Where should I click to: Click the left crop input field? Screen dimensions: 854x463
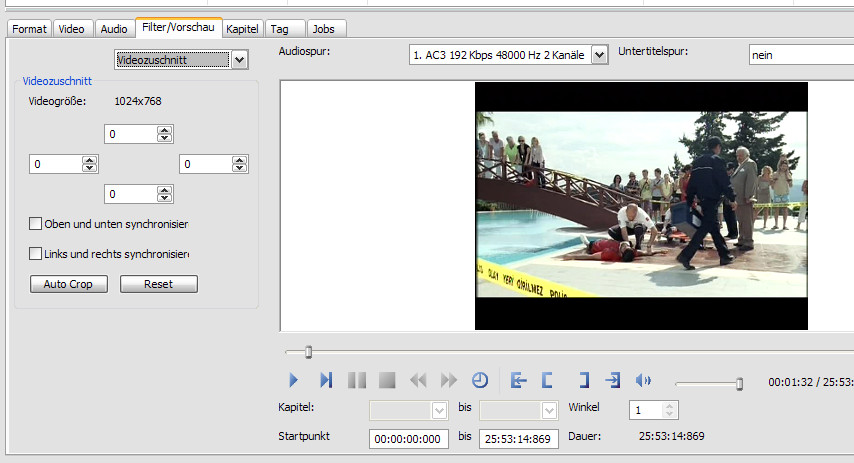click(56, 164)
